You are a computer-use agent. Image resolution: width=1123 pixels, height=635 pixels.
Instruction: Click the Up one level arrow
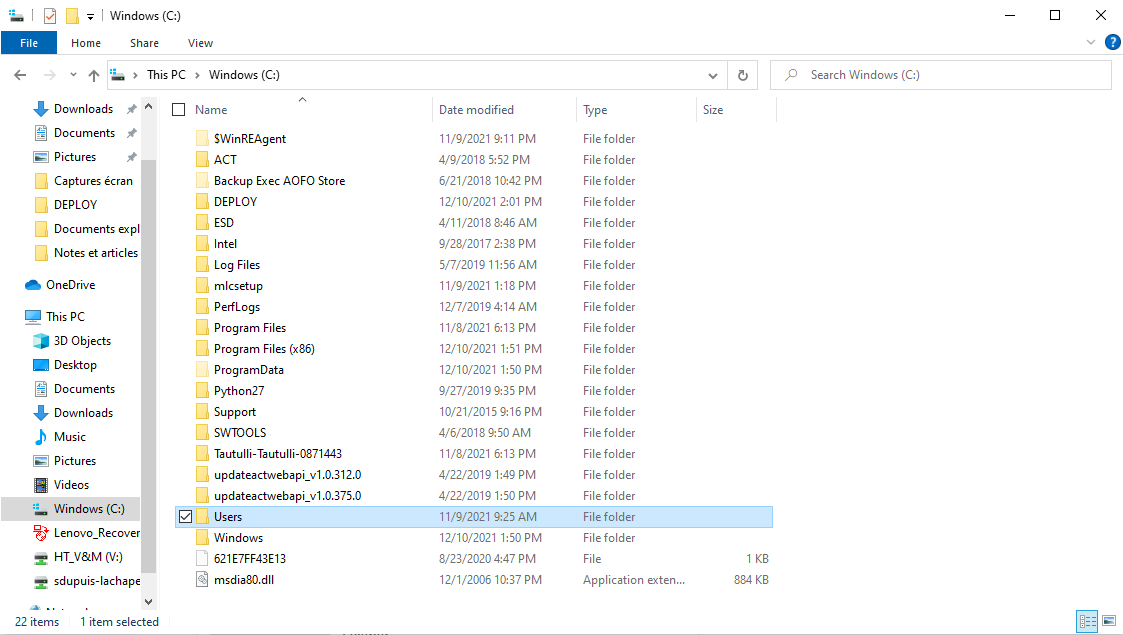(x=94, y=75)
